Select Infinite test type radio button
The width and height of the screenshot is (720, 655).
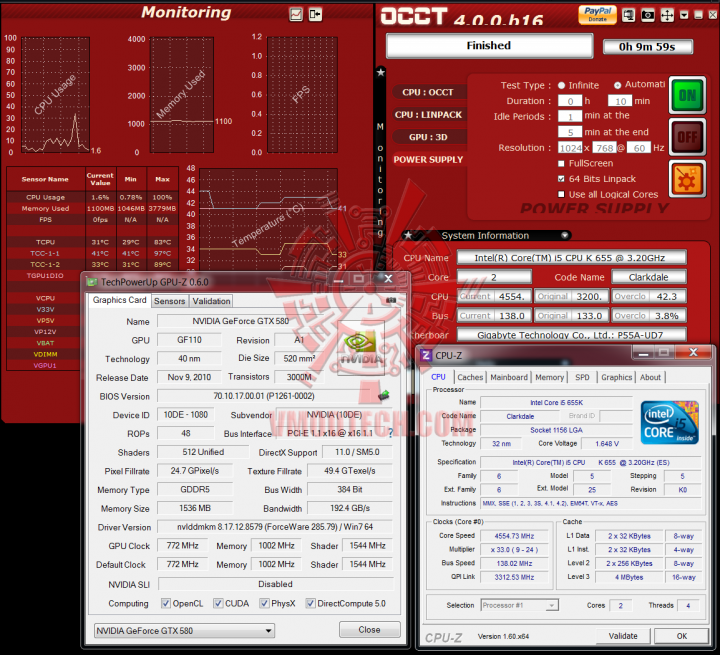[561, 85]
